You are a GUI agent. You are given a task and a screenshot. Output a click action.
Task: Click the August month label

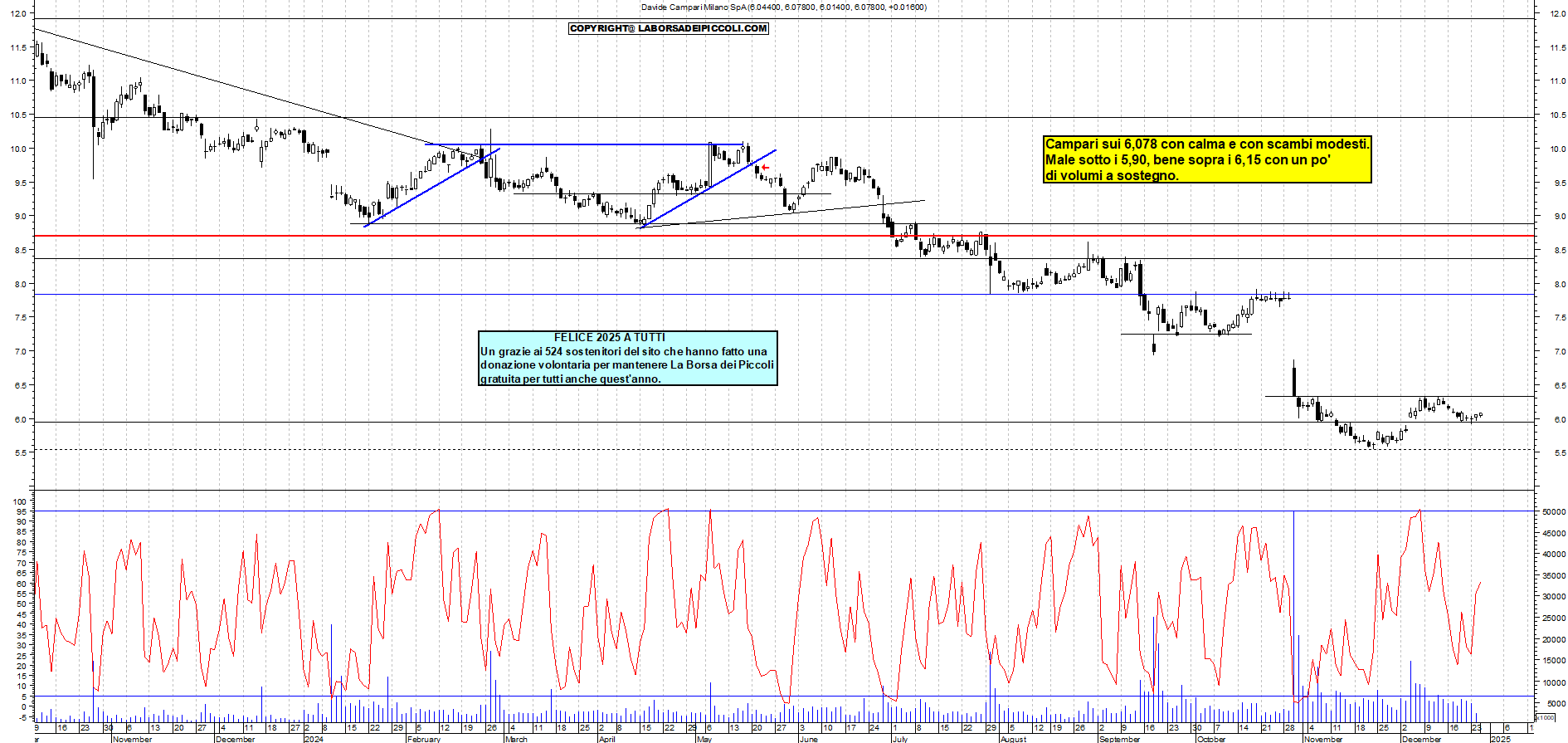[x=1013, y=739]
